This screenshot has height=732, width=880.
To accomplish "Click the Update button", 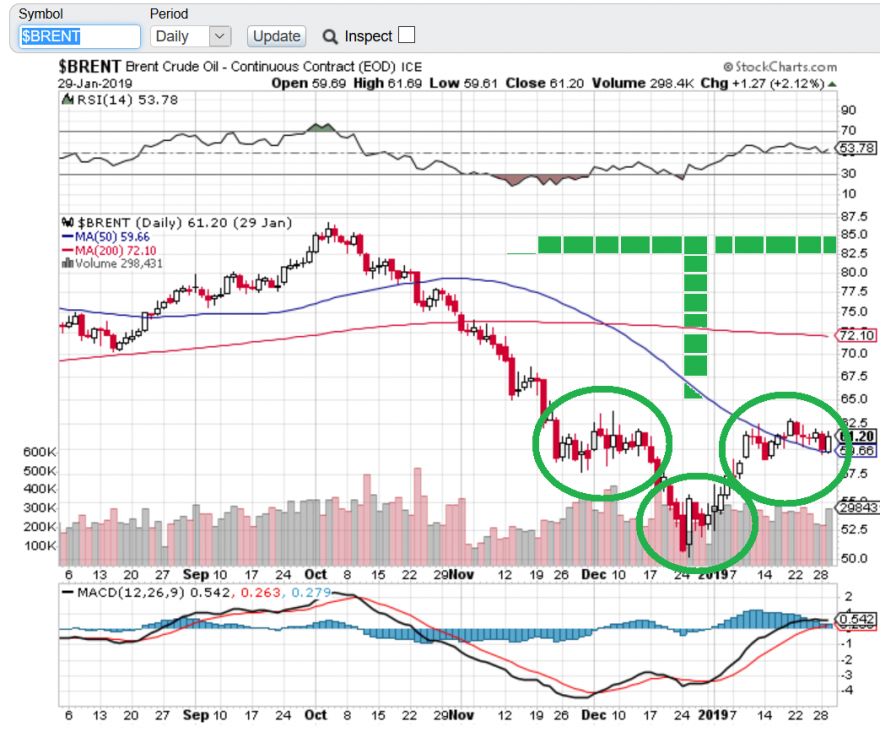I will click(x=276, y=36).
